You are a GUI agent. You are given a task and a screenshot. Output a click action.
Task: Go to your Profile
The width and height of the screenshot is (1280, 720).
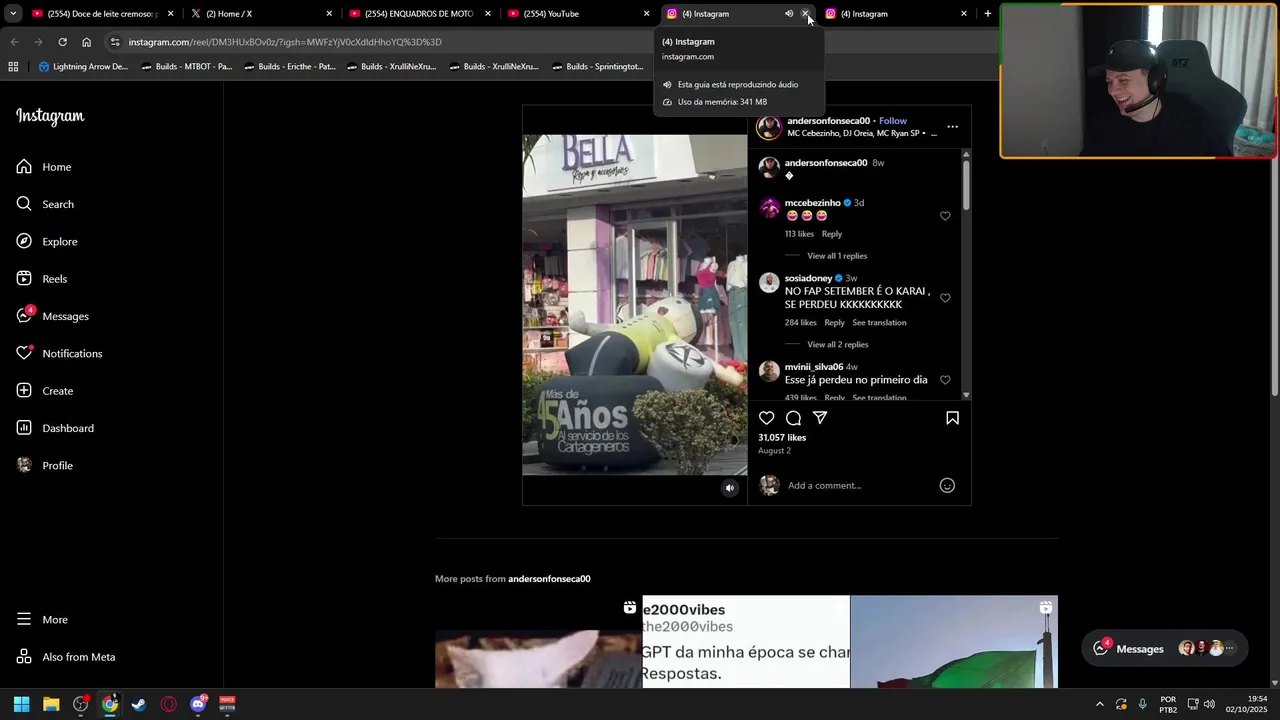(x=45, y=465)
